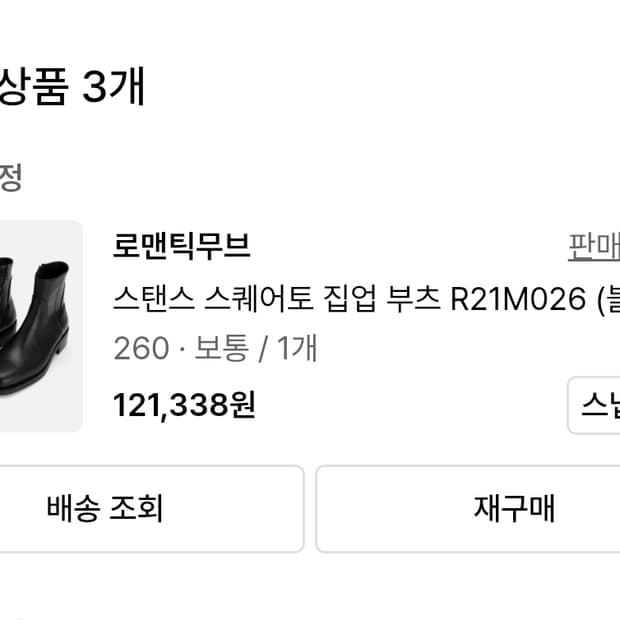Screen dimensions: 620x620
Task: Tap the 보통 fit label in the option line
Action: [x=222, y=348]
